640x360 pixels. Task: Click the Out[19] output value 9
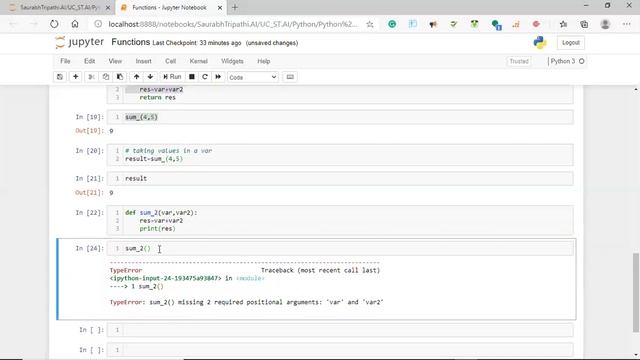111,131
